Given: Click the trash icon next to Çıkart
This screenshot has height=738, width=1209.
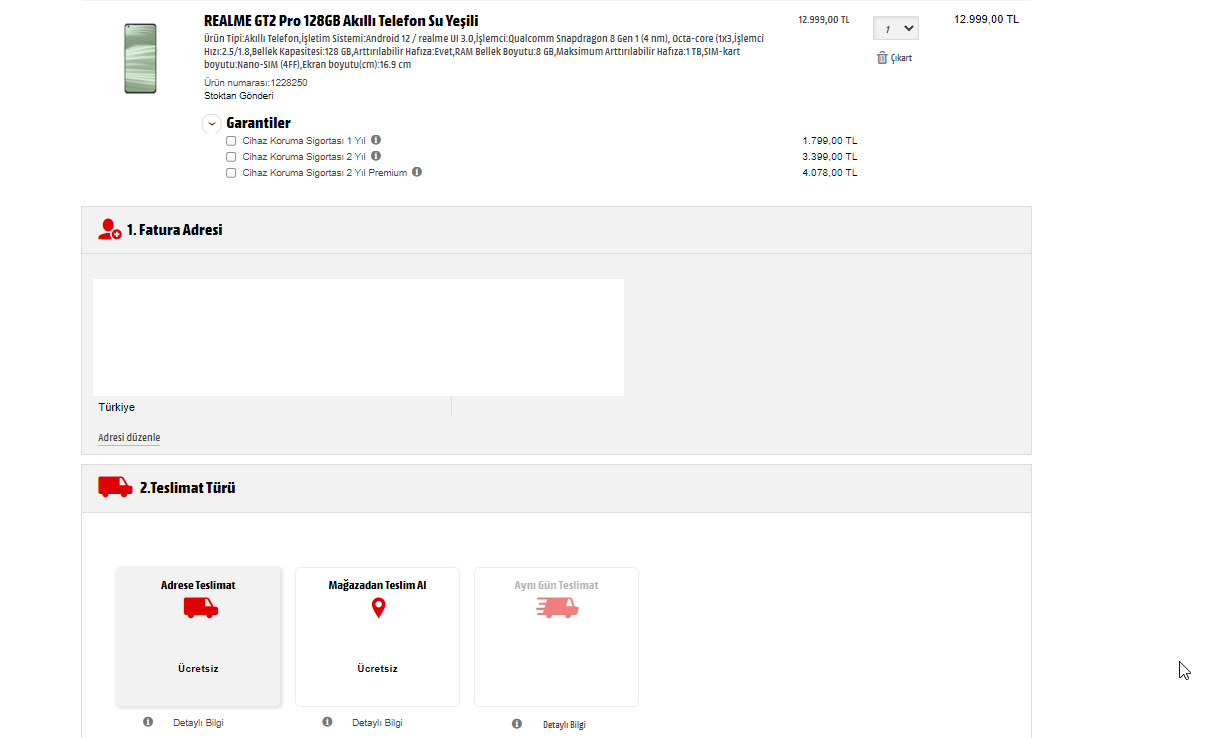Looking at the screenshot, I should pos(882,58).
